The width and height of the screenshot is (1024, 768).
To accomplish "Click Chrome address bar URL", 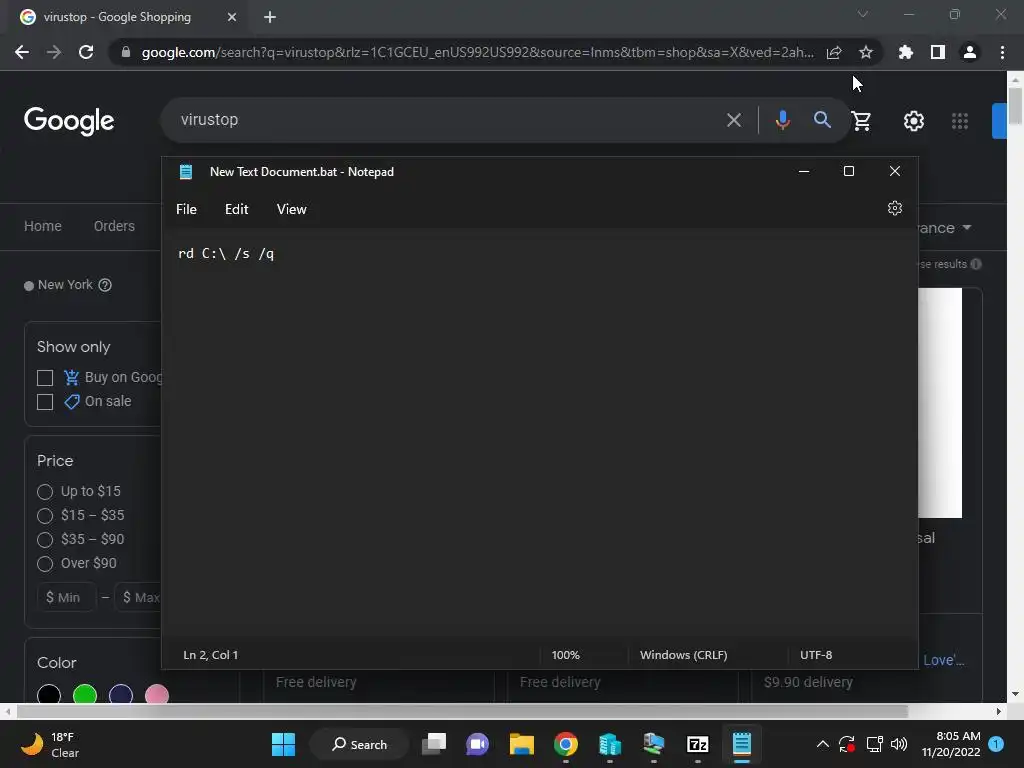I will [x=477, y=52].
